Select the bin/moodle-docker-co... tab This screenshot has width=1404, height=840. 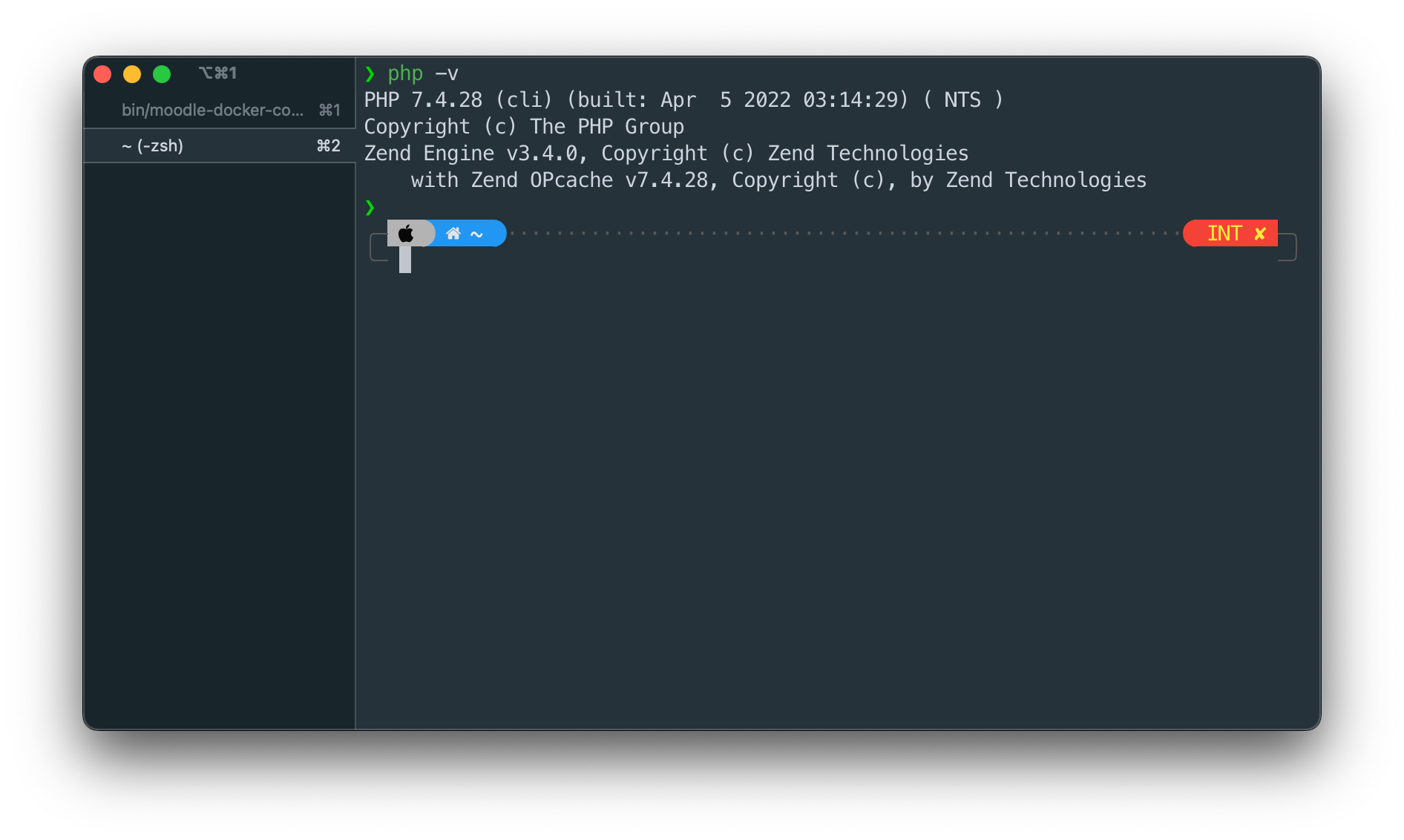220,110
